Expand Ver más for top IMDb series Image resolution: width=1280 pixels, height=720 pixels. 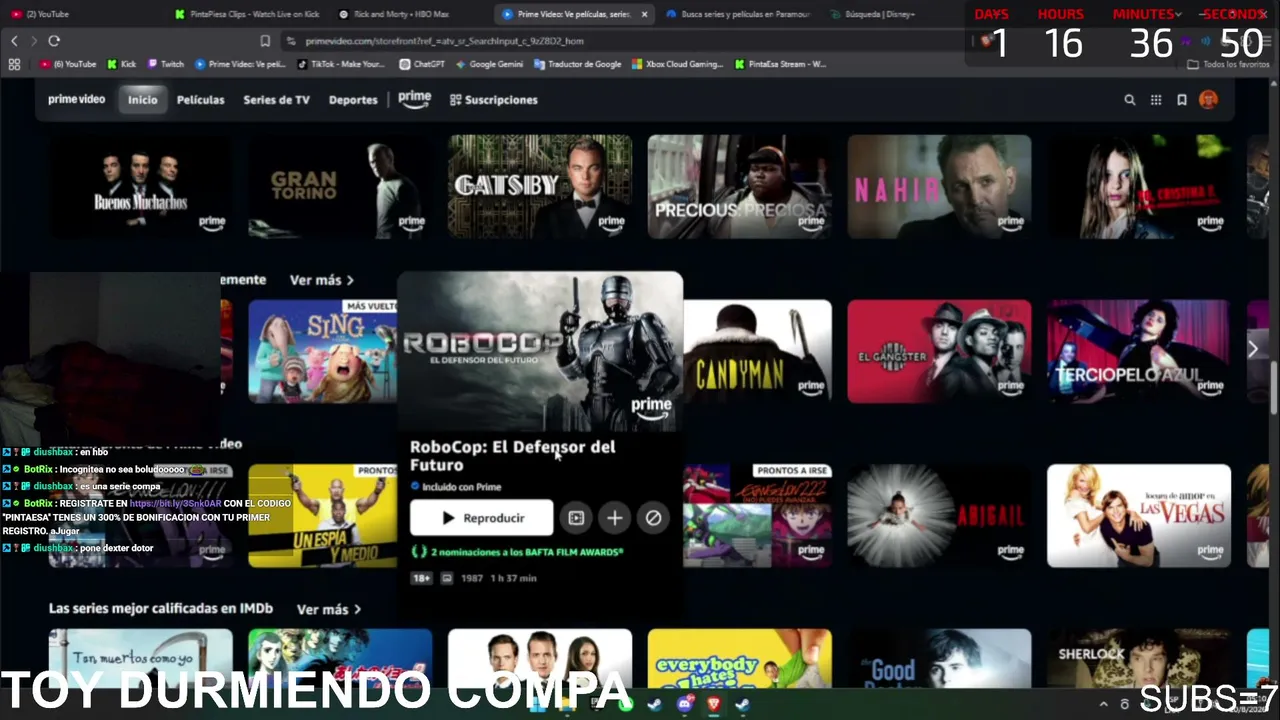(x=329, y=609)
